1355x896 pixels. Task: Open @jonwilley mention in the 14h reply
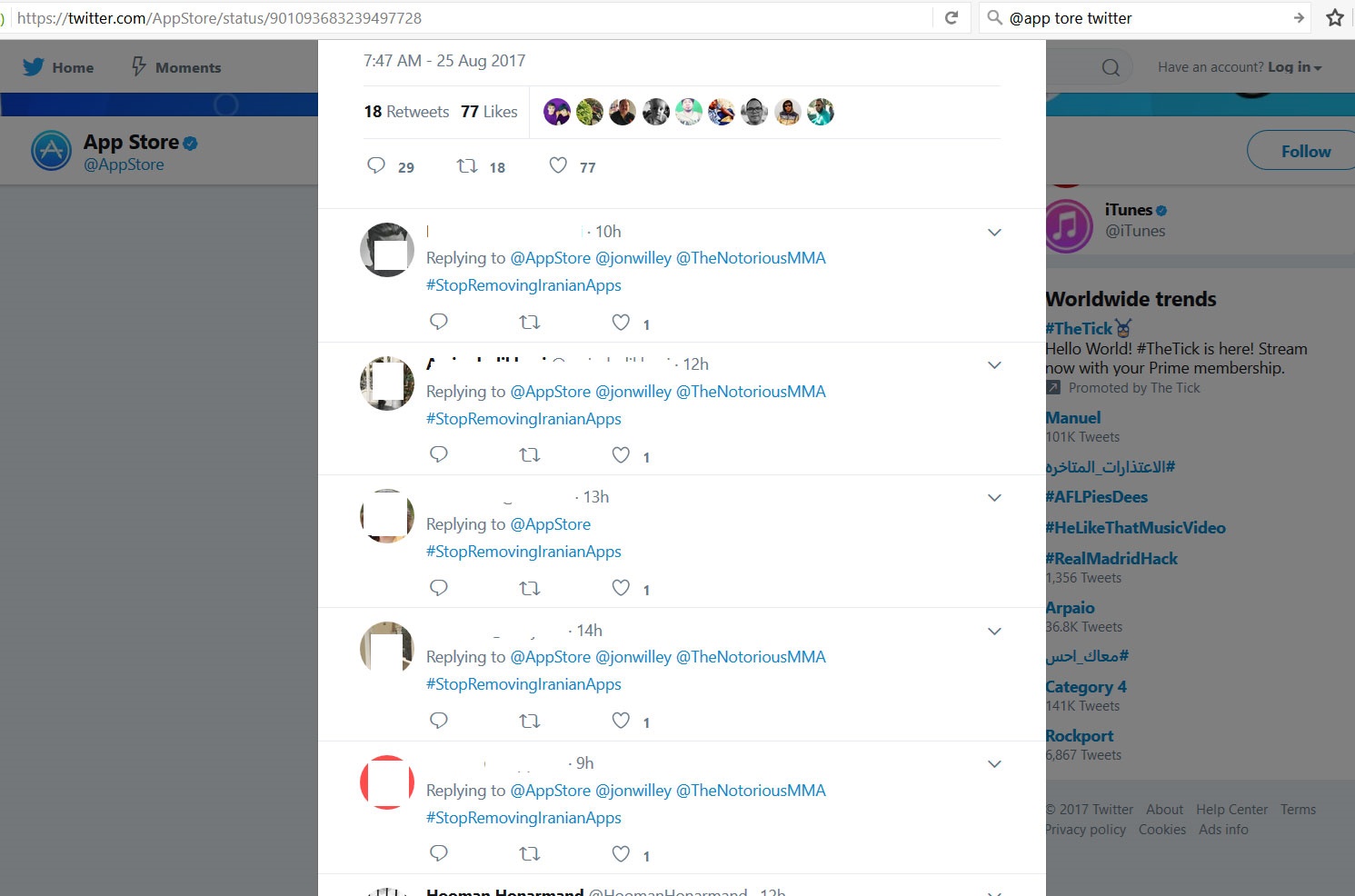633,657
